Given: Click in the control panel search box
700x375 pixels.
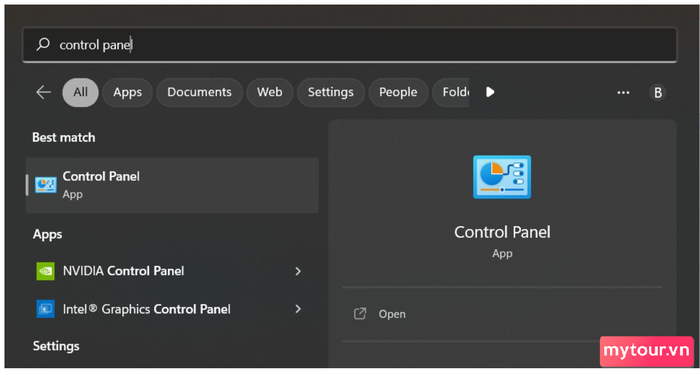Looking at the screenshot, I should click(x=350, y=45).
